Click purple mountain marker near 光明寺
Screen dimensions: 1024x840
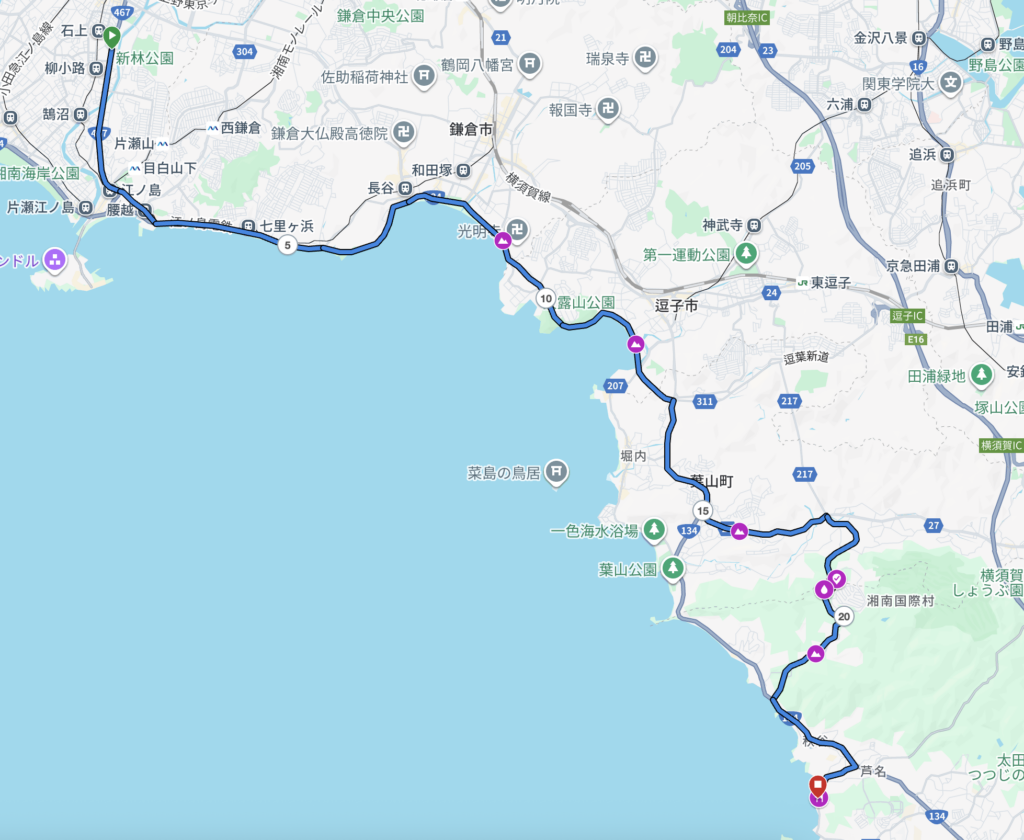pyautogui.click(x=502, y=241)
